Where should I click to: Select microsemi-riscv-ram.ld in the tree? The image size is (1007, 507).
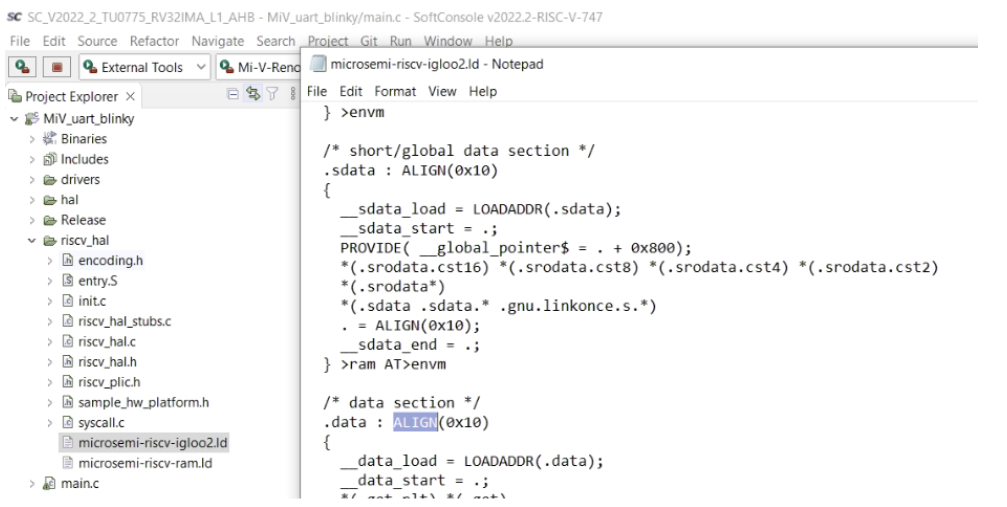point(145,463)
